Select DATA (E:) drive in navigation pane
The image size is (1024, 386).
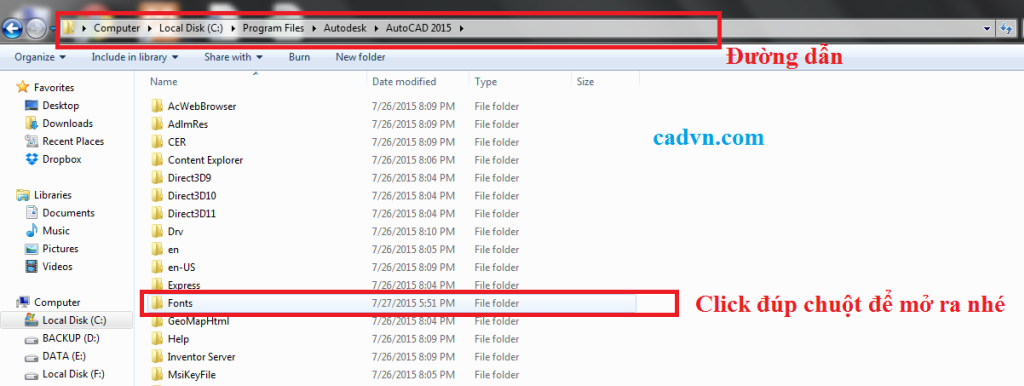pos(64,356)
